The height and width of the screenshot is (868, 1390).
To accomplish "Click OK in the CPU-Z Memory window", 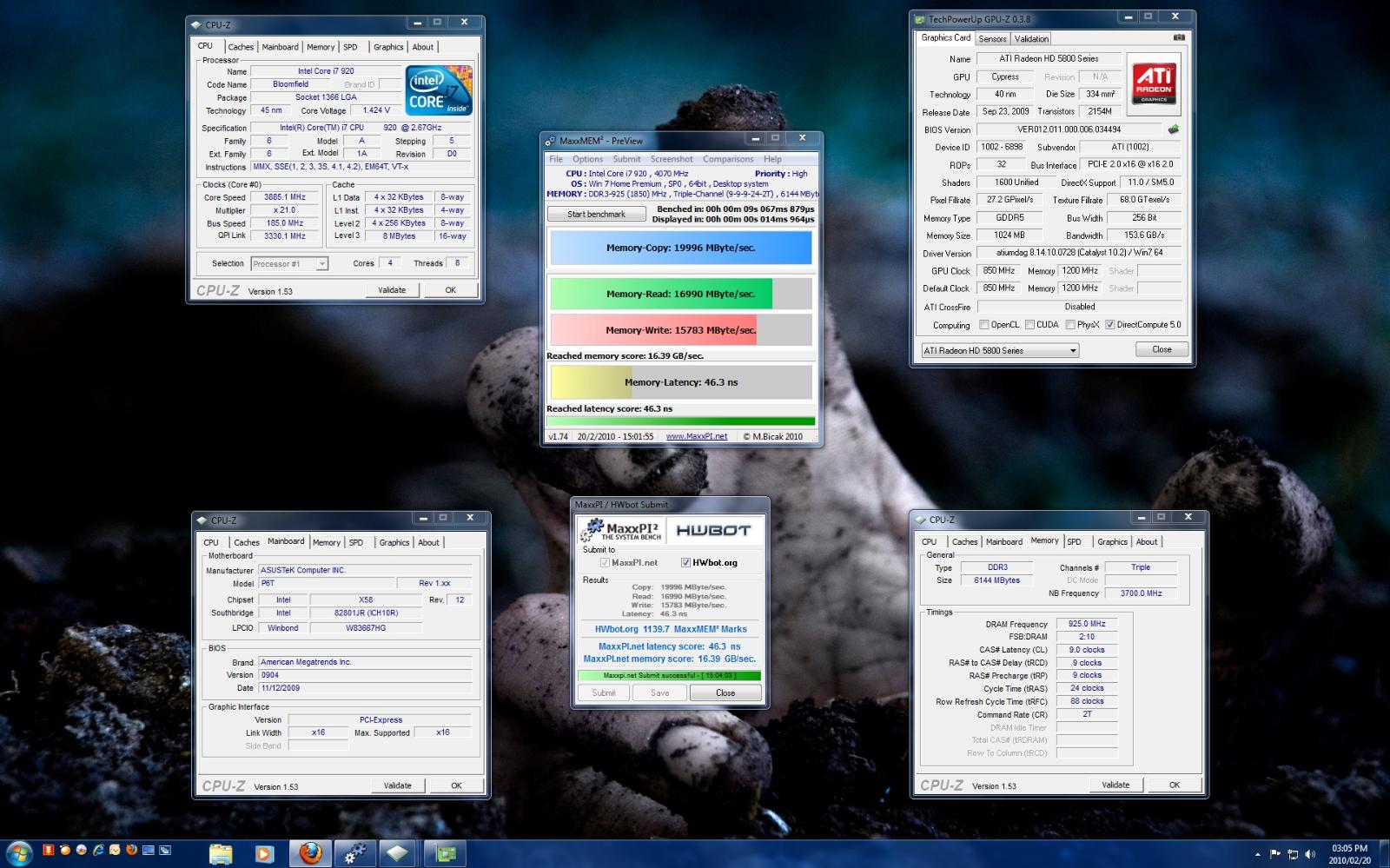I will [x=1175, y=785].
